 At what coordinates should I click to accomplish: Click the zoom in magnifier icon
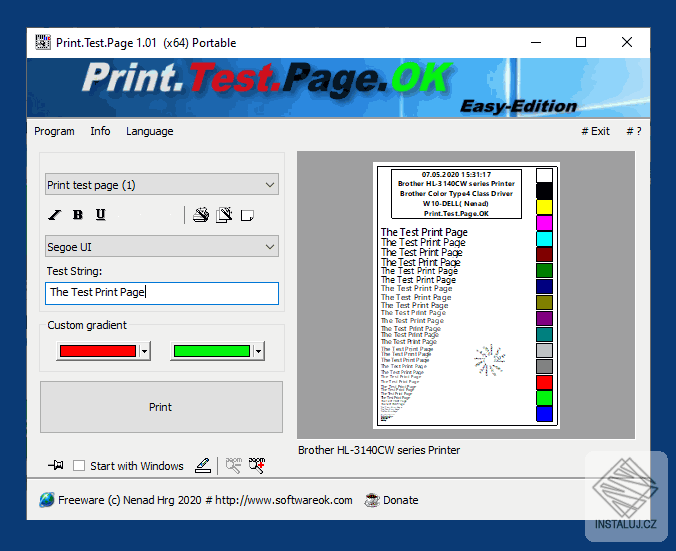pos(257,465)
